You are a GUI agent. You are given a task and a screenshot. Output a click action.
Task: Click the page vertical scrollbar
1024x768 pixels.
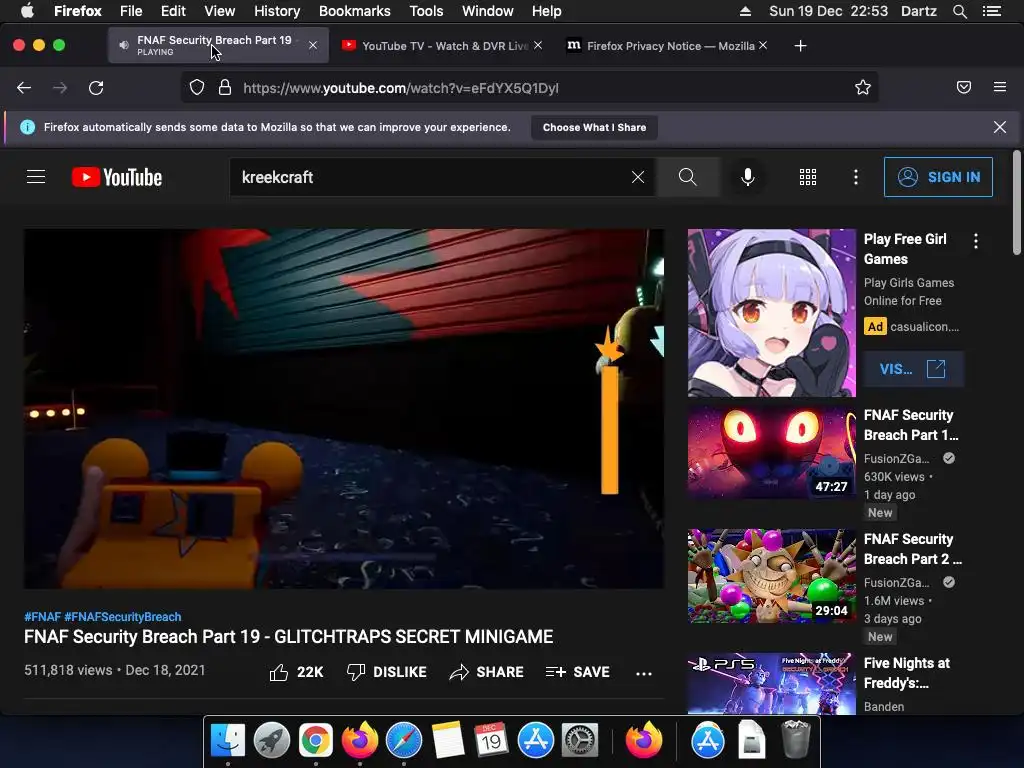click(1016, 202)
